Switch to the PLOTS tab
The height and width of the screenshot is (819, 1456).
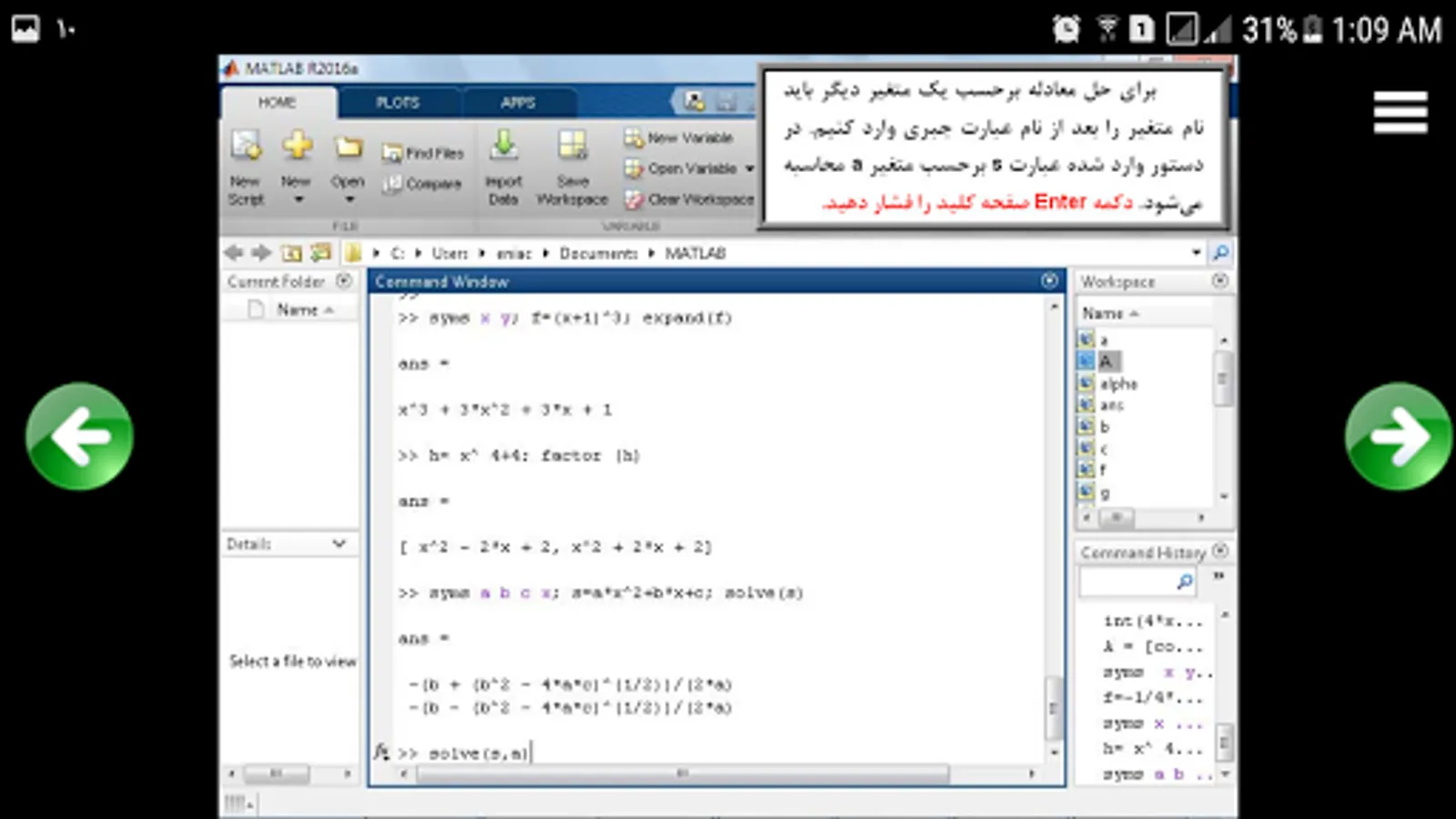point(398,103)
